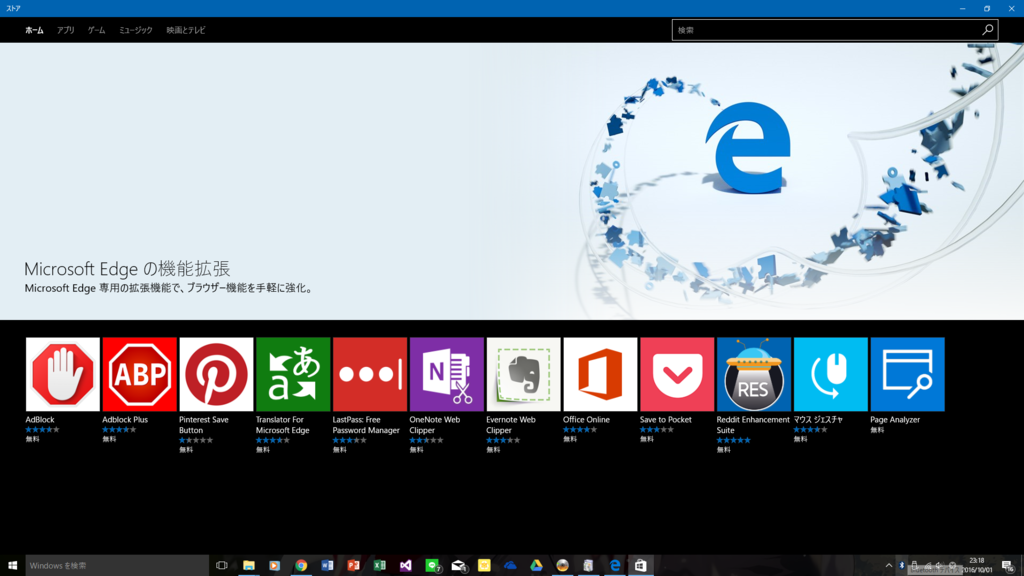Click the large Edge logo banner image
Viewport: 1024px width, 576px height.
coord(748,149)
